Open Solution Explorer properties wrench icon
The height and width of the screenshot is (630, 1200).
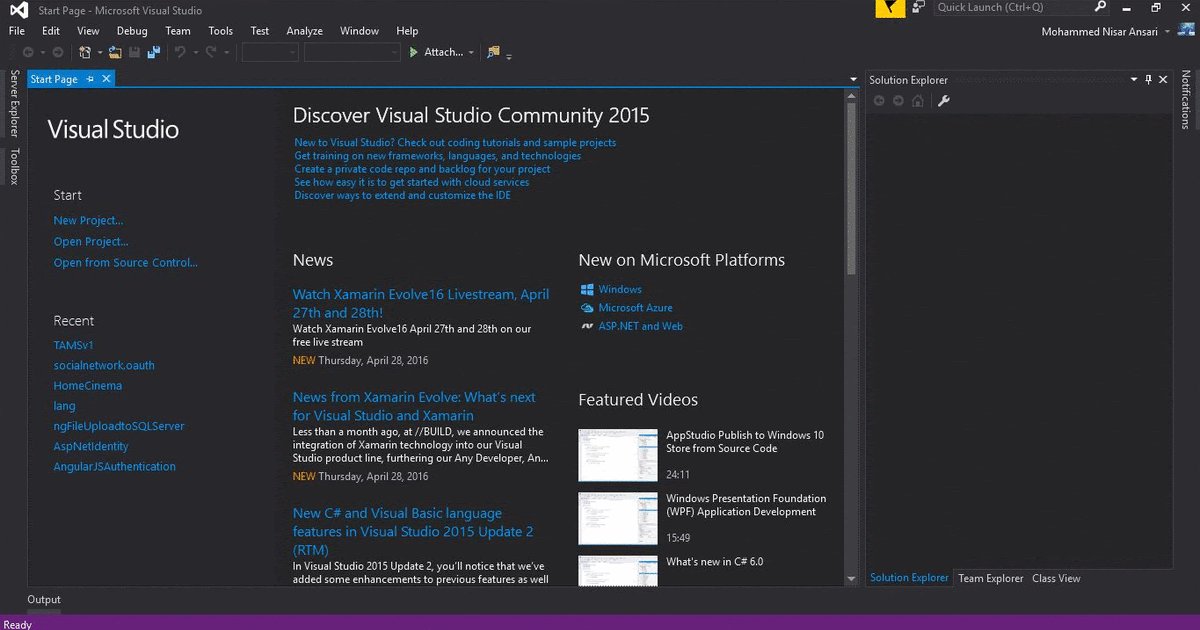click(943, 101)
